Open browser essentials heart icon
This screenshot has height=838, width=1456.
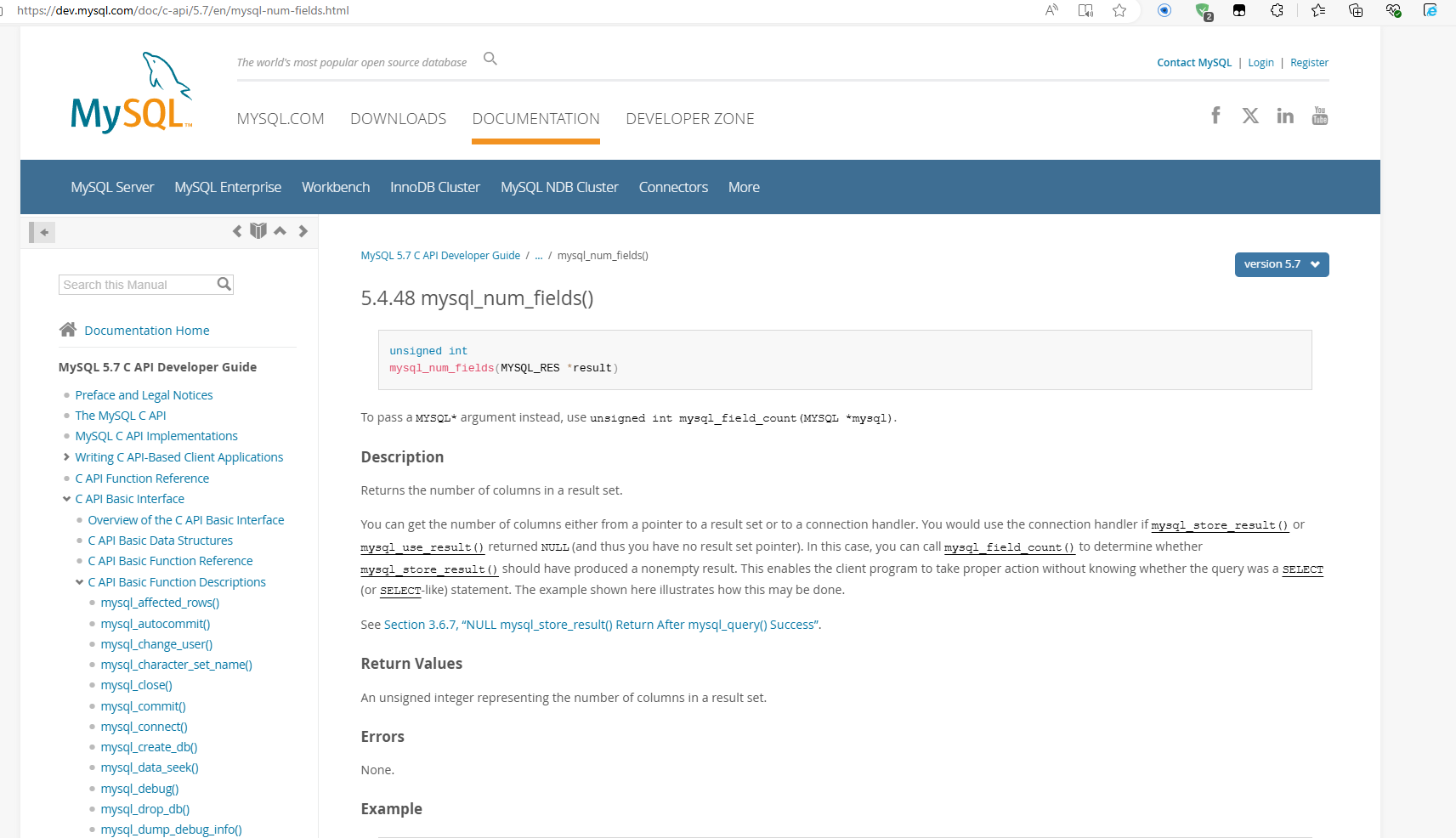click(1393, 10)
